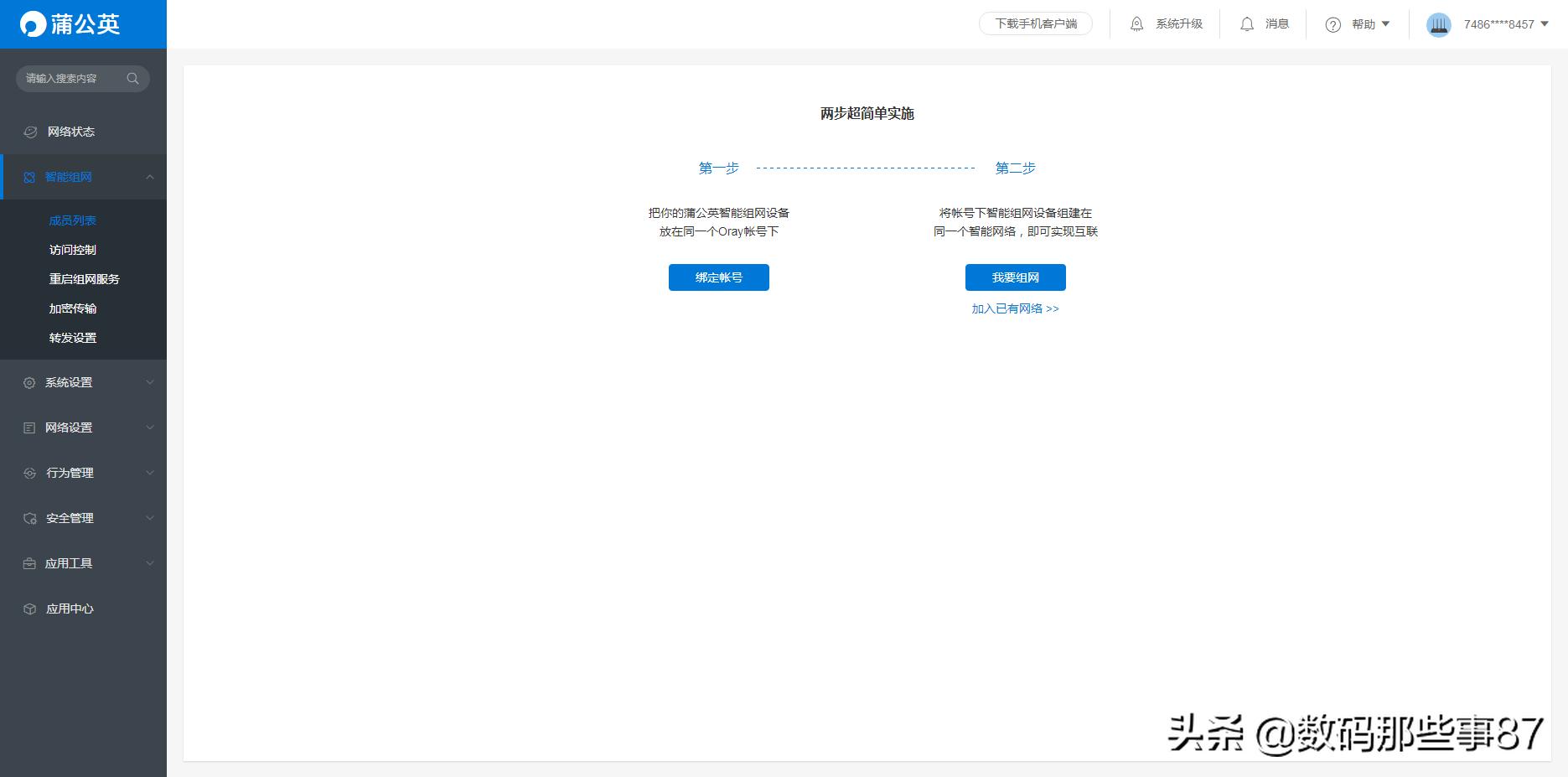Click the 系统设置 gear icon
The height and width of the screenshot is (777, 1568).
point(29,382)
